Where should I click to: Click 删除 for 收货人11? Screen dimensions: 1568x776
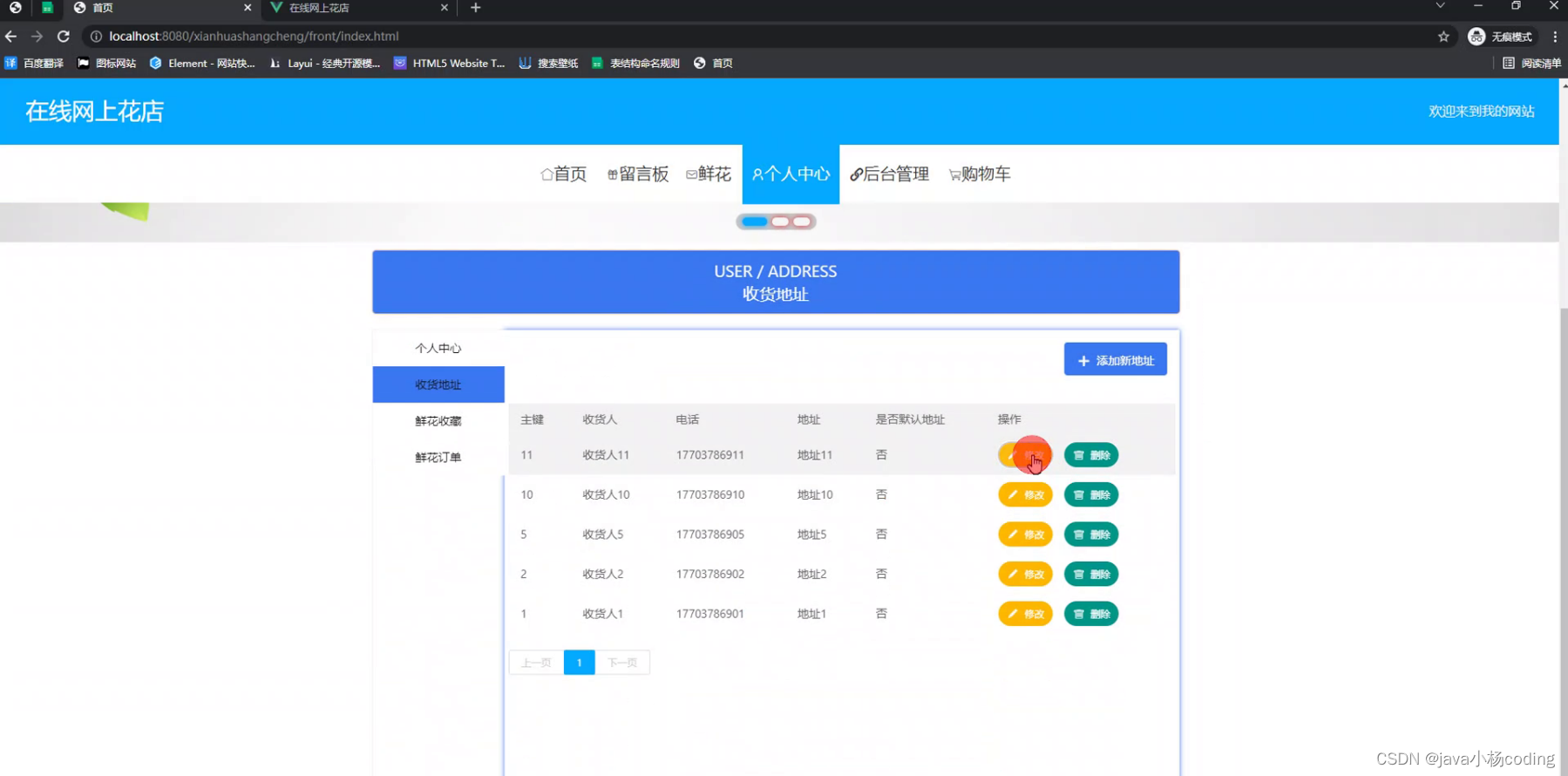click(x=1091, y=455)
